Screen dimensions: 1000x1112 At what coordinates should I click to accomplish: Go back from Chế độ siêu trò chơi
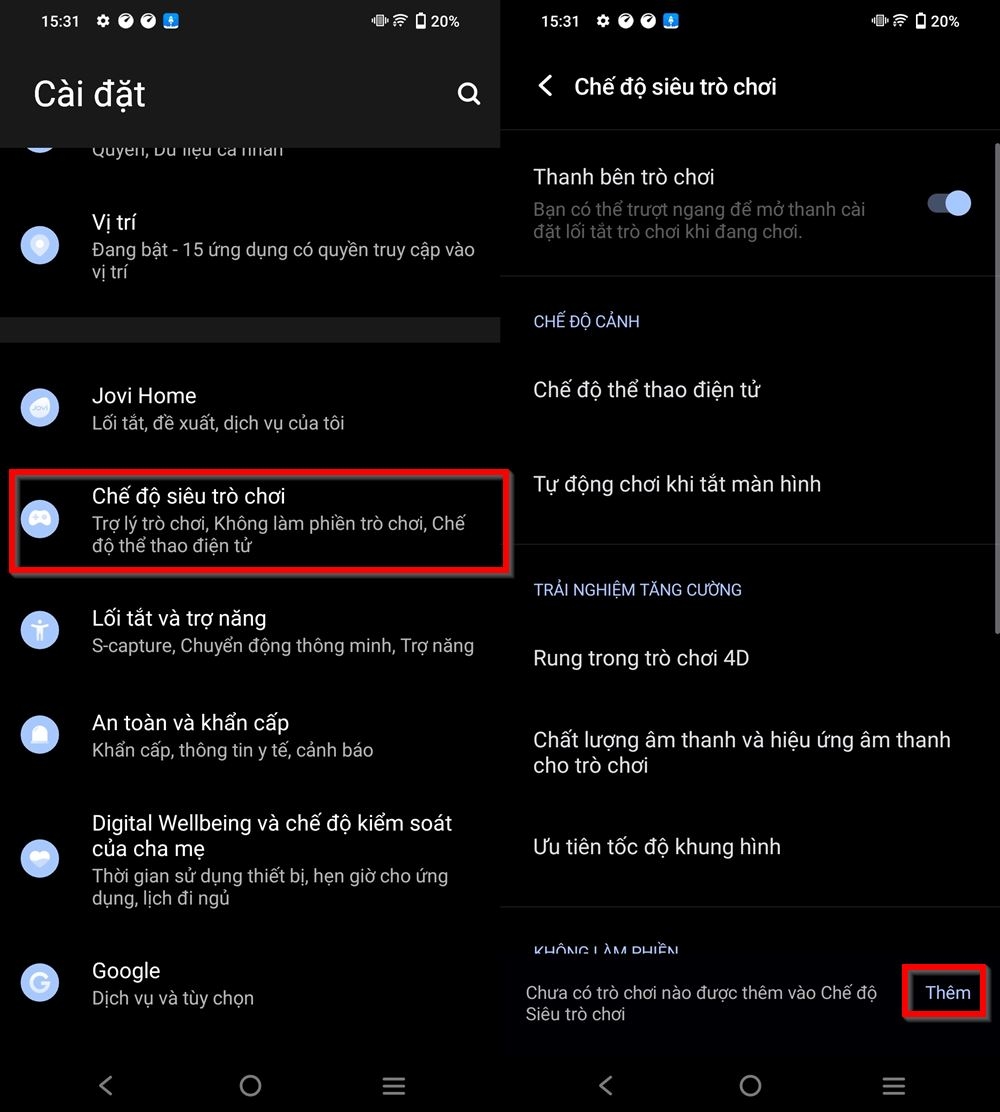(x=545, y=87)
